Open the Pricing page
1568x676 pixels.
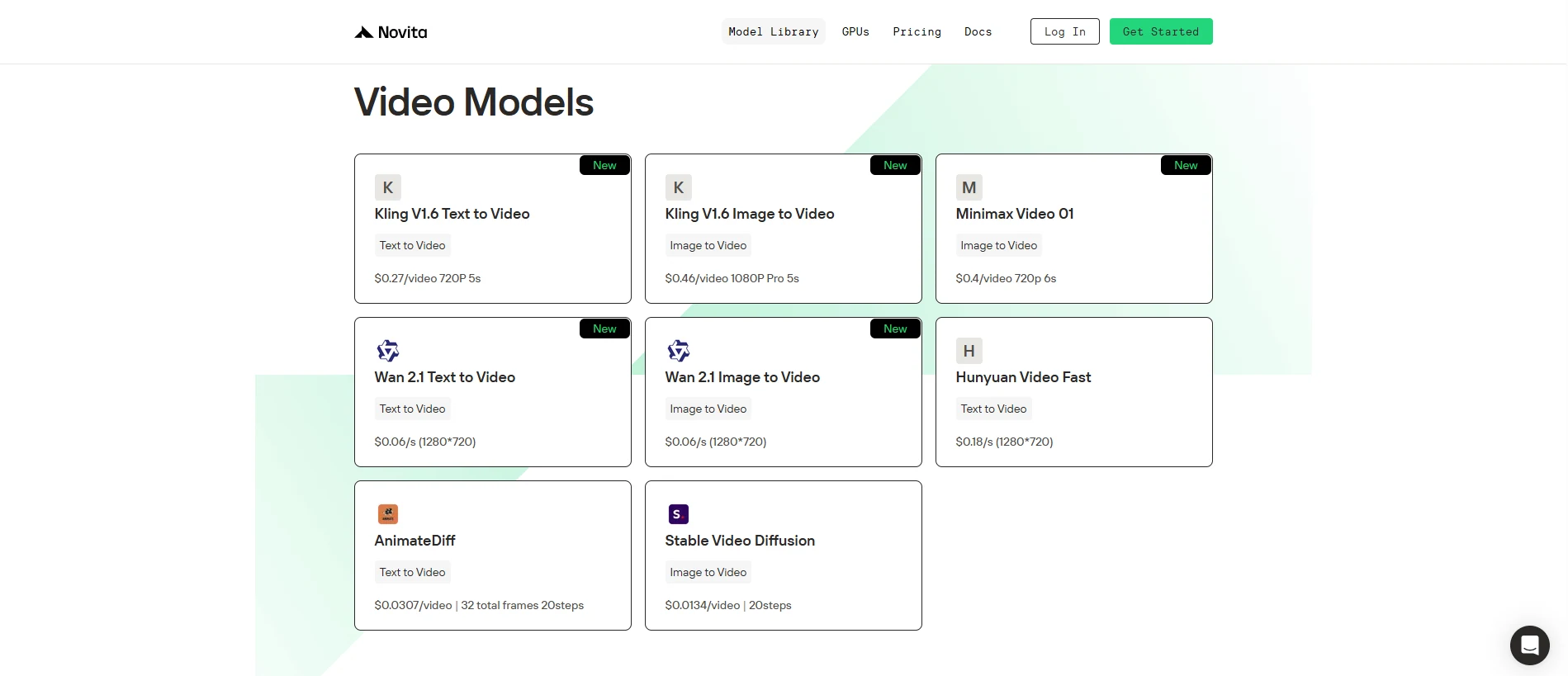click(917, 31)
